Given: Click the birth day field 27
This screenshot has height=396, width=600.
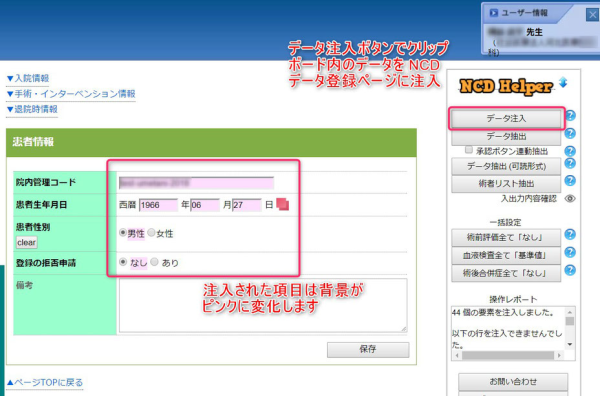Looking at the screenshot, I should pos(247,205).
